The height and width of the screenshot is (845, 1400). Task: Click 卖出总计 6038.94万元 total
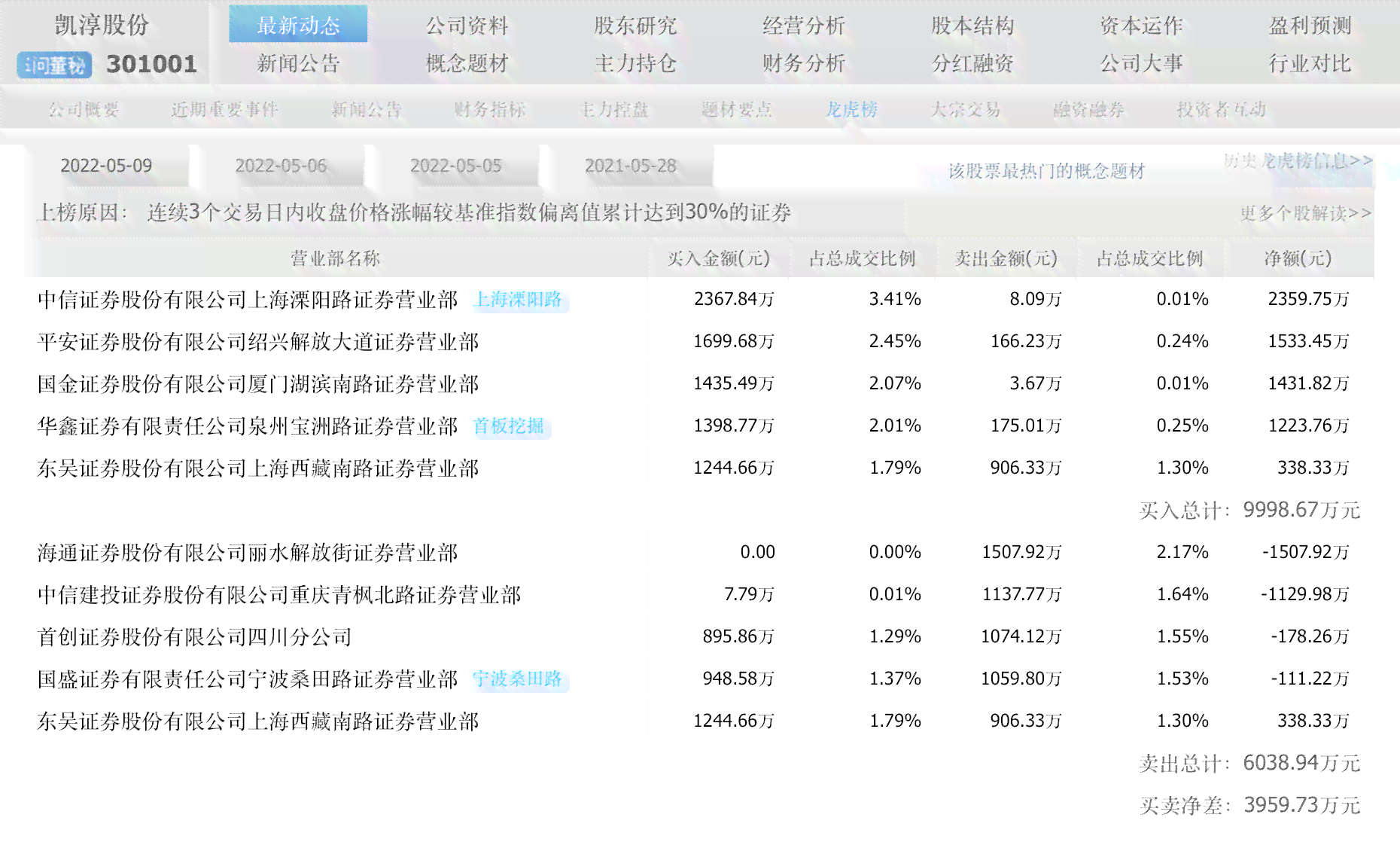coord(1250,763)
